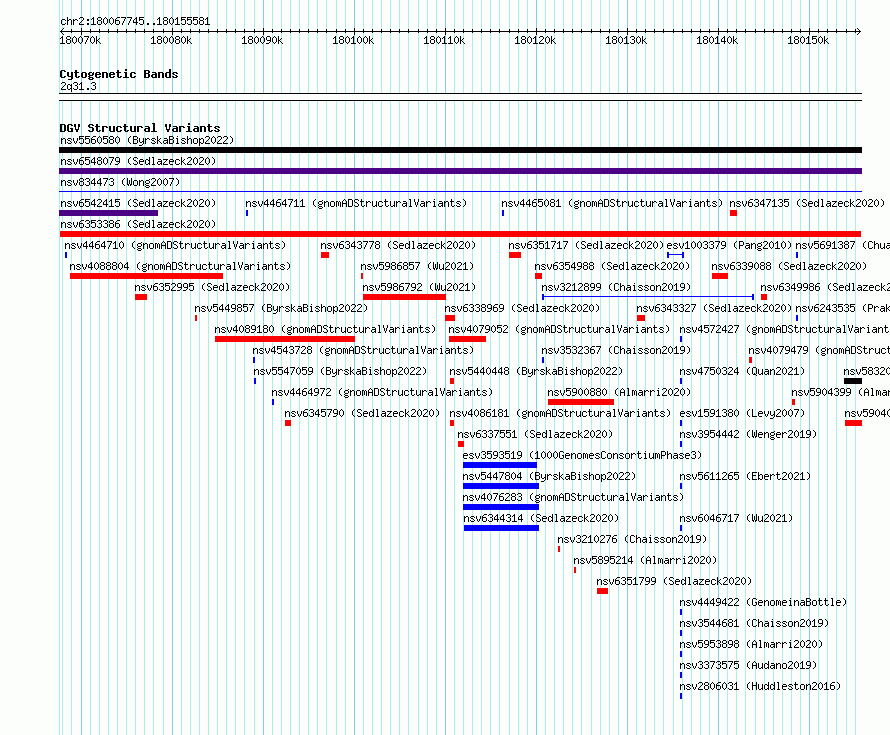This screenshot has height=735, width=890.
Task: Select the purple nsv6542415 bar
Action: pos(108,213)
